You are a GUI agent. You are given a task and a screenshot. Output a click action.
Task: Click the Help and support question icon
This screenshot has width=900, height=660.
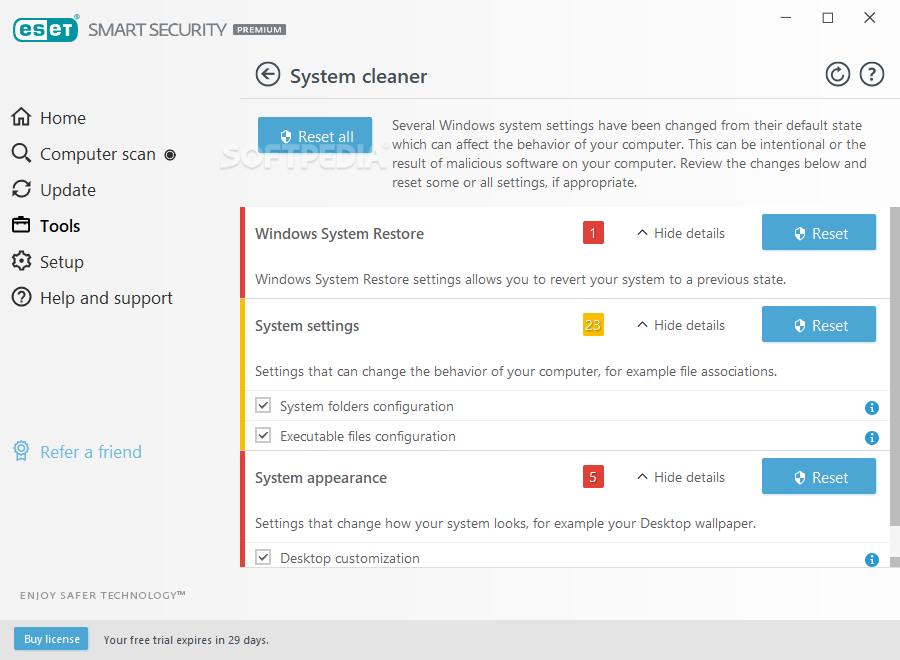(x=21, y=297)
